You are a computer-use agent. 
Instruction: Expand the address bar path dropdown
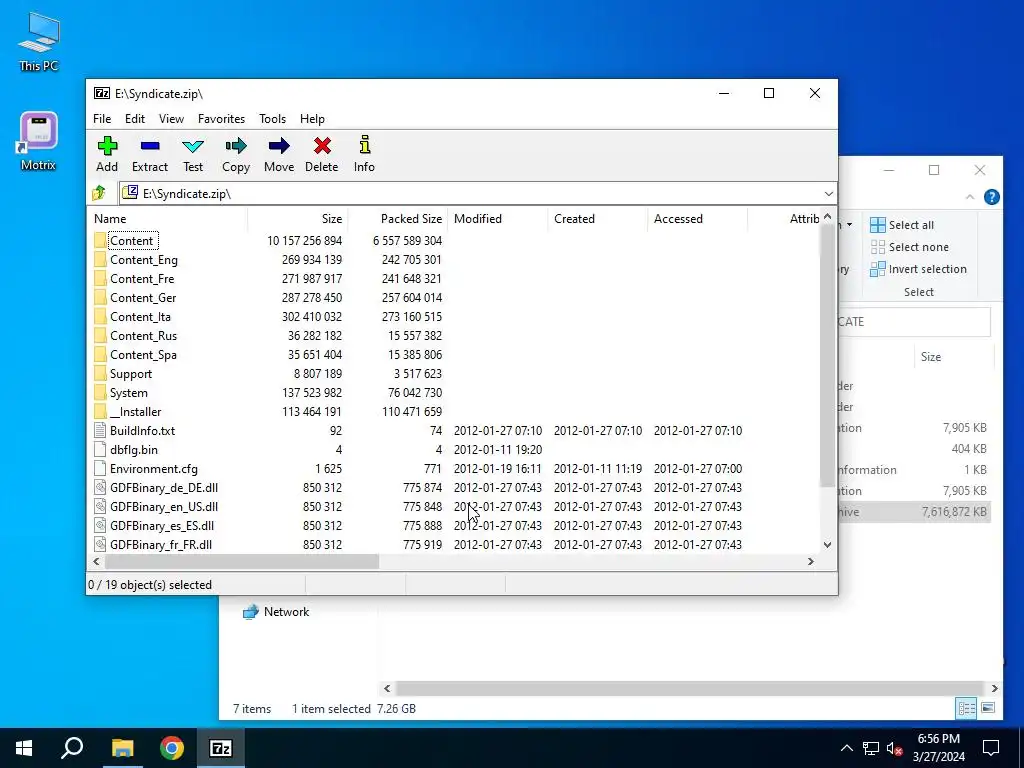pyautogui.click(x=828, y=193)
